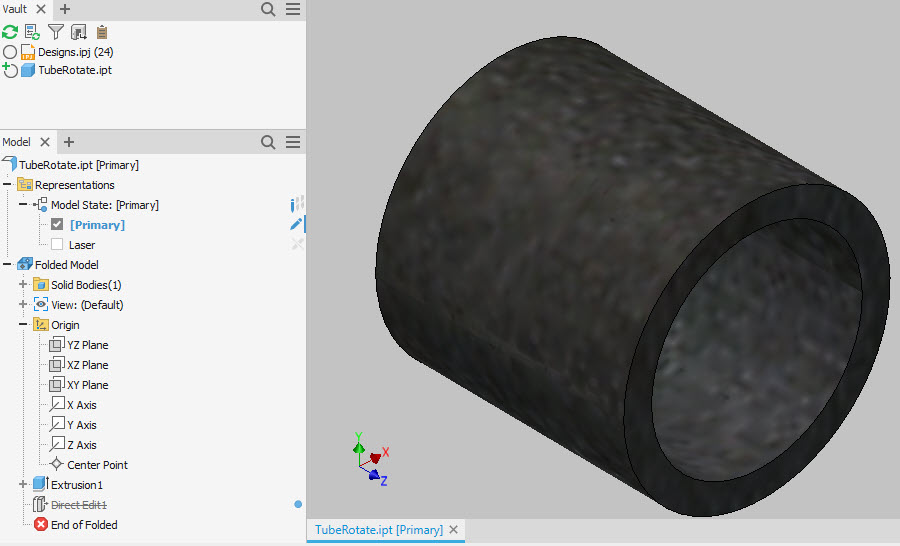
Task: Select the Designs.ipj (24) project file
Action: coord(75,52)
